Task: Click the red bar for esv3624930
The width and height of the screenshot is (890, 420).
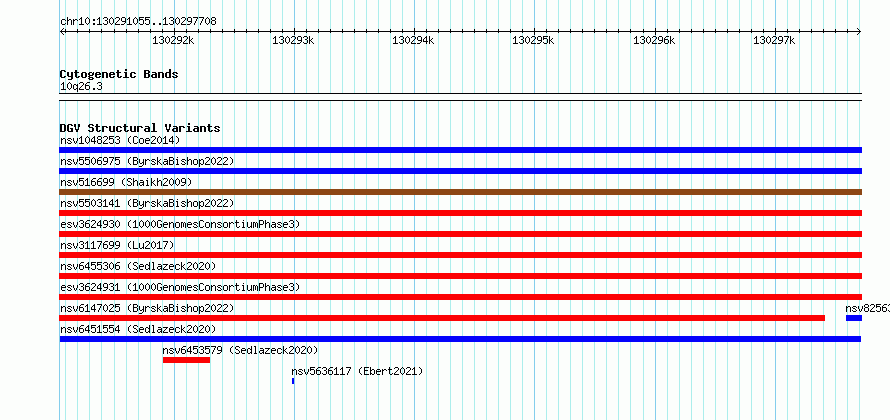Action: tap(460, 234)
